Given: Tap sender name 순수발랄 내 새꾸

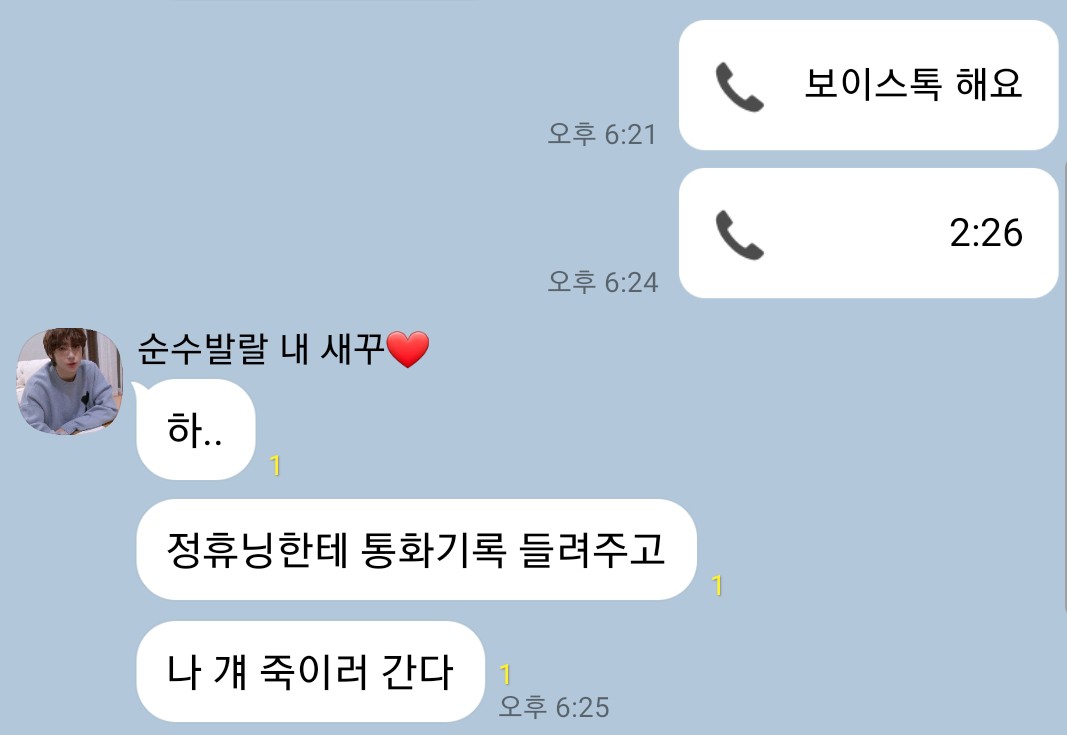Looking at the screenshot, I should pos(261,349).
